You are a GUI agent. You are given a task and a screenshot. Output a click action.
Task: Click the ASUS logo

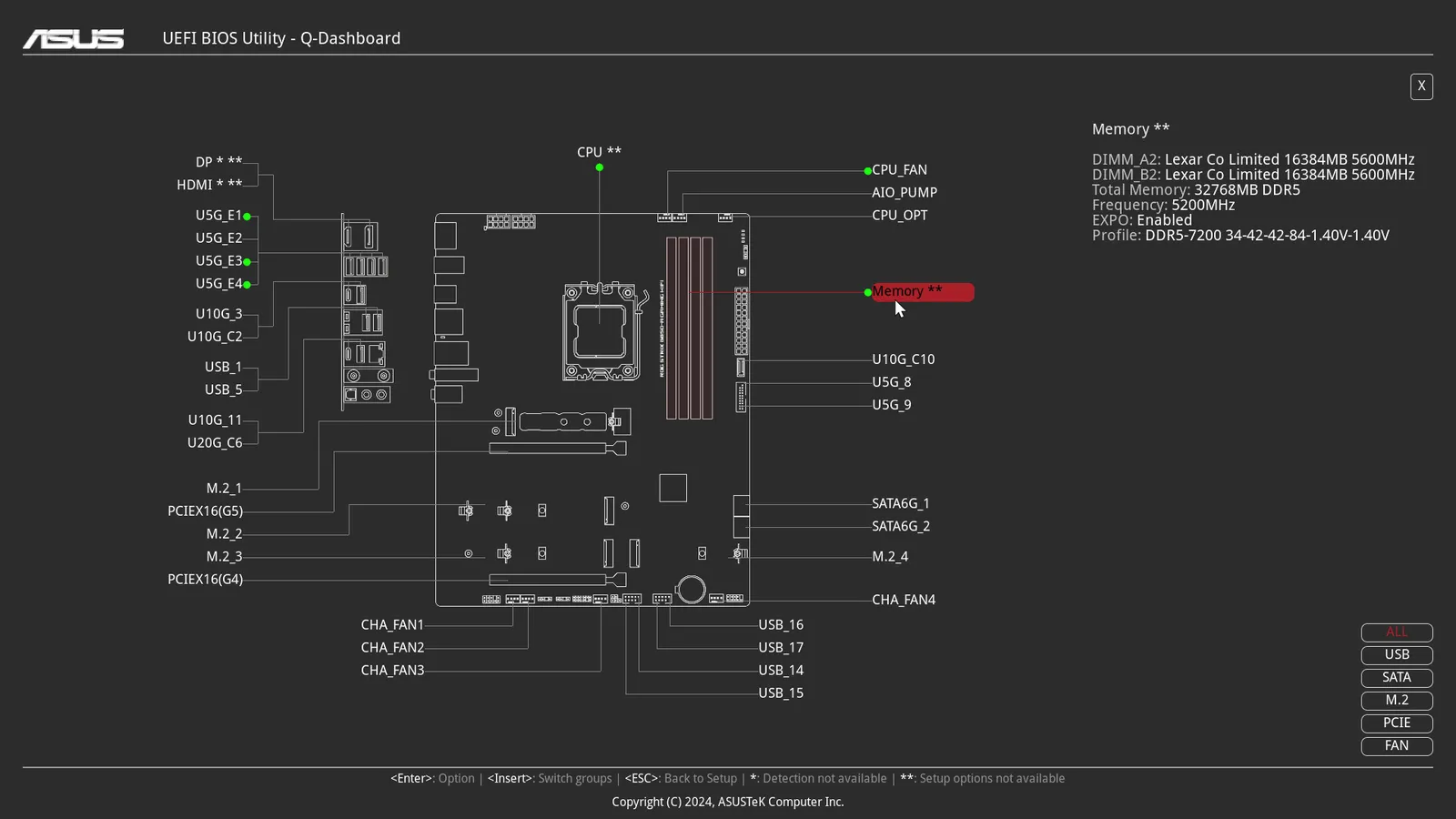pos(74,38)
